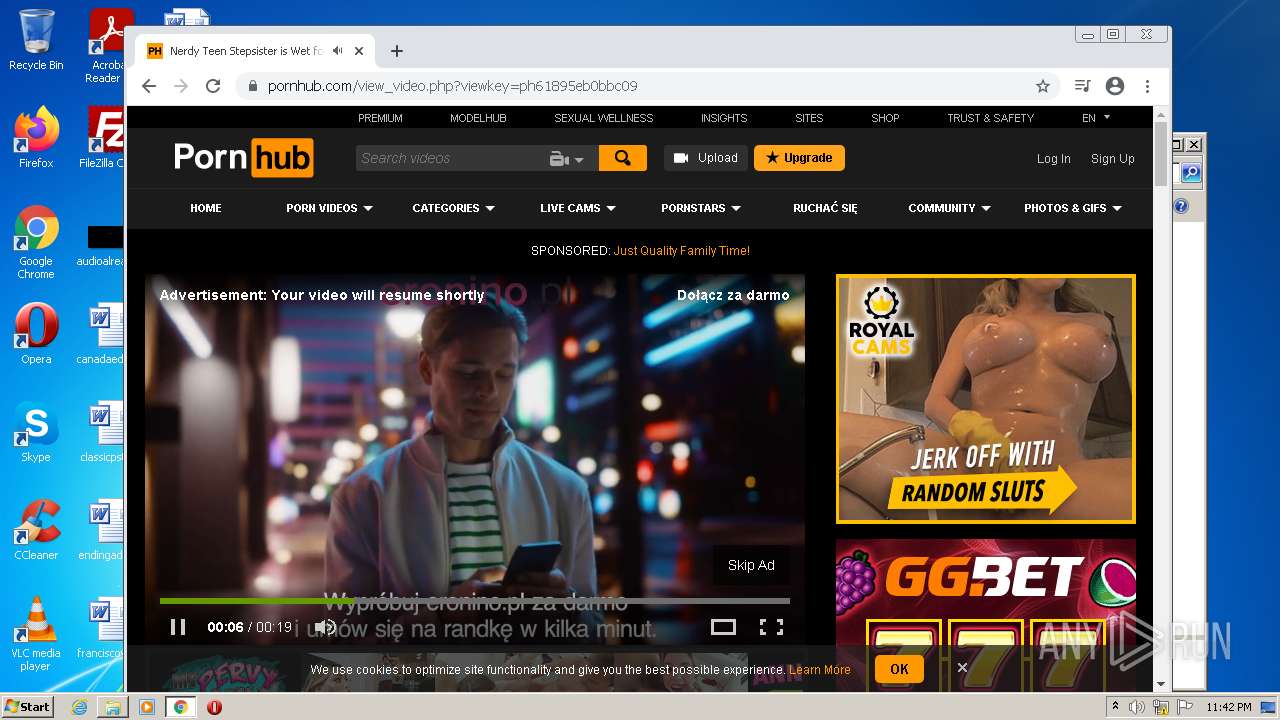Bookmark this page with the star icon

pos(1043,86)
